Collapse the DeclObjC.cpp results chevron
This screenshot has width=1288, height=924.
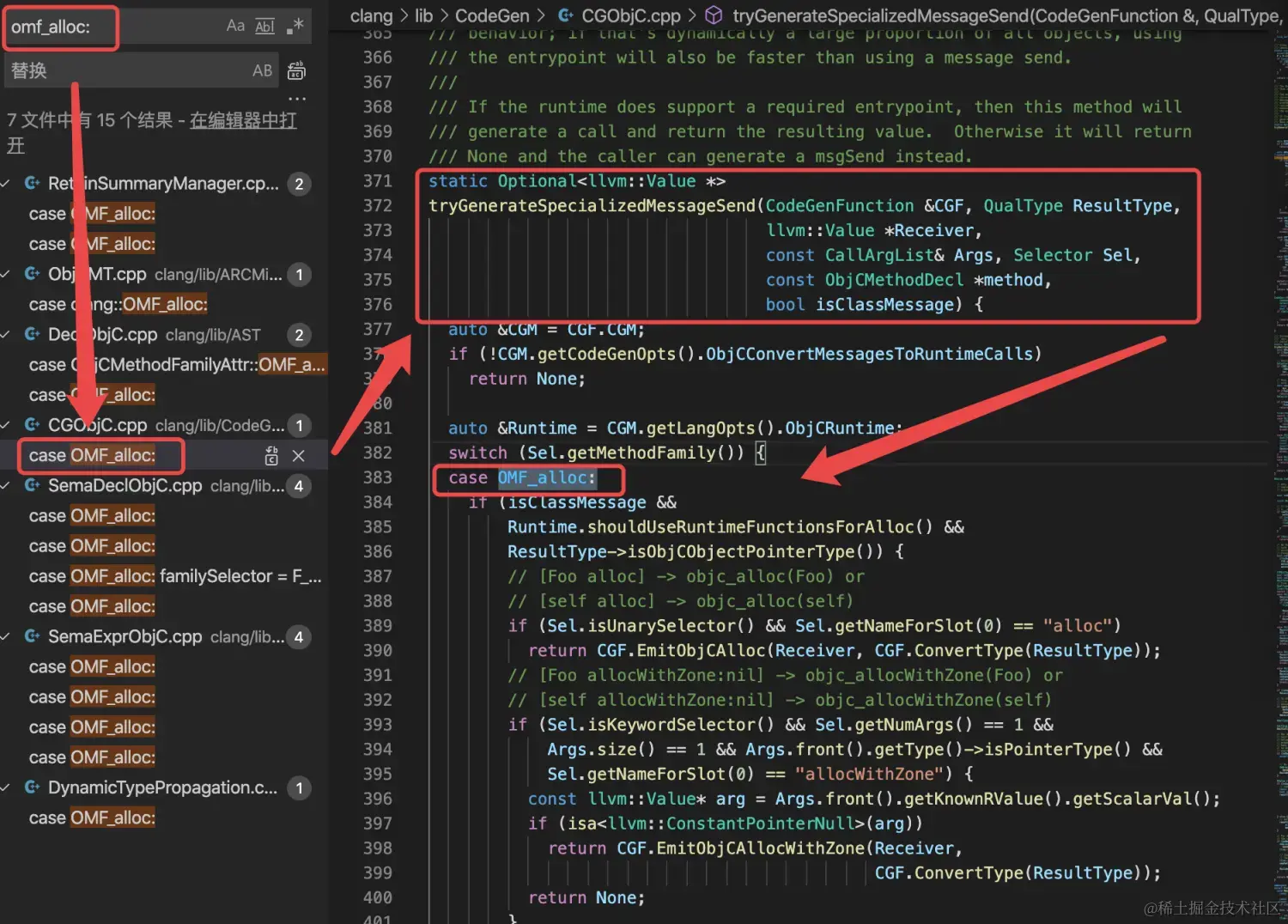point(6,335)
